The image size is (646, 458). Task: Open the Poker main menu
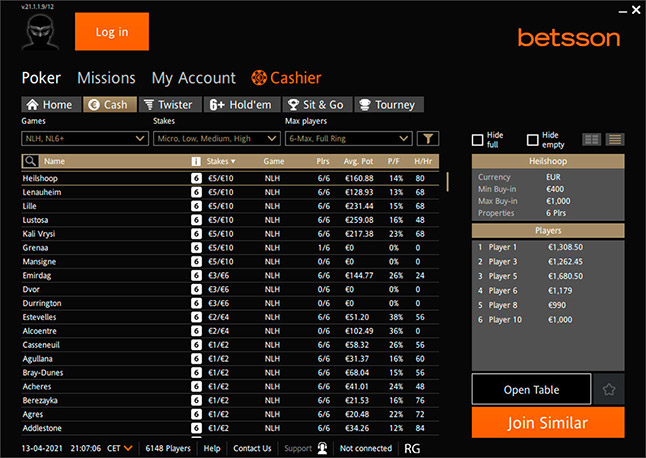pos(41,78)
